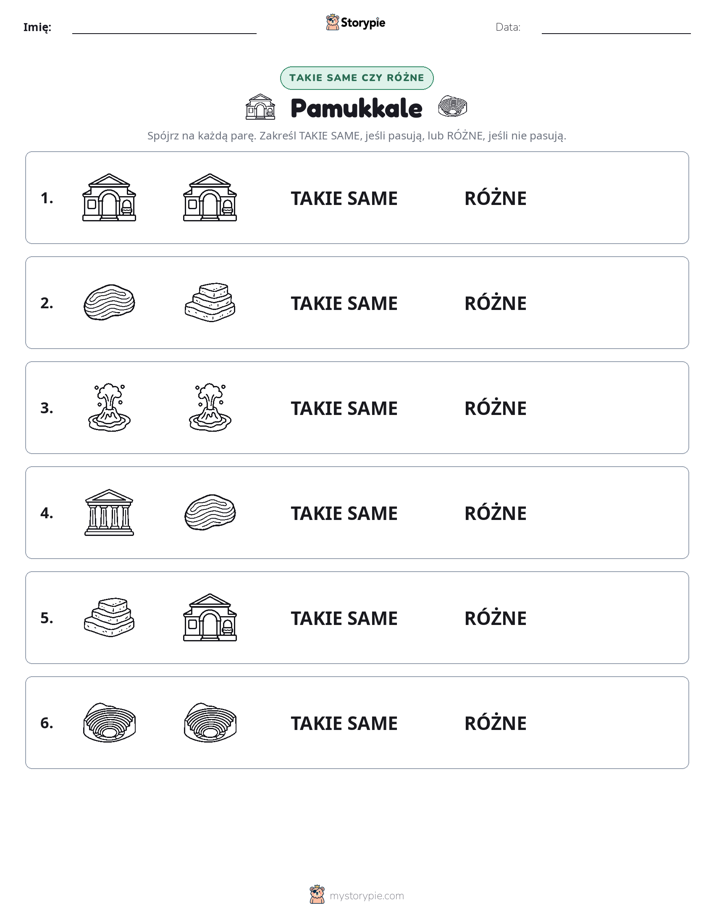
Task: Click the columned temple icon in row 4
Action: 109,513
